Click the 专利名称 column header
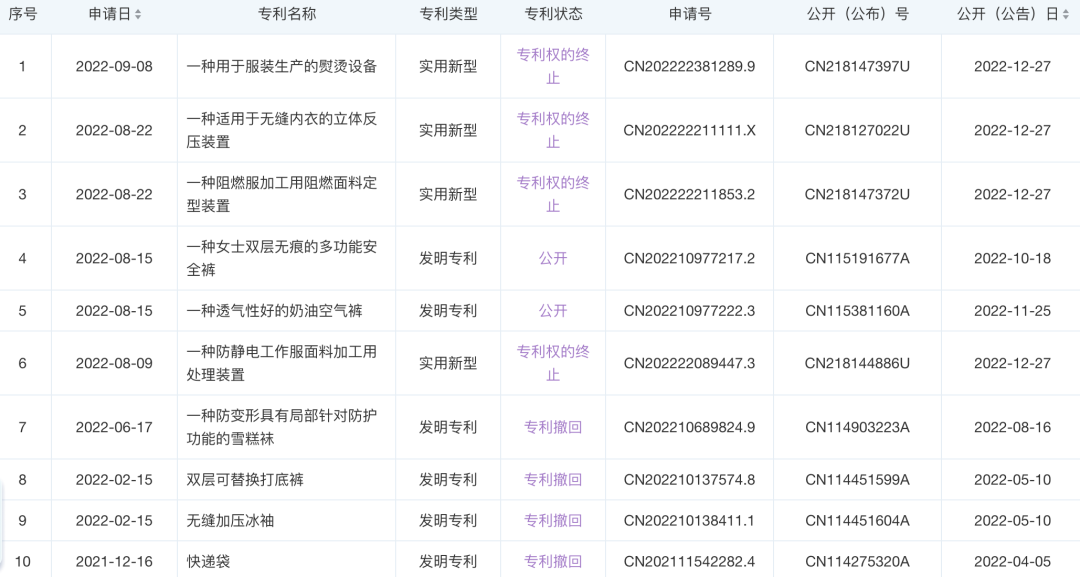Viewport: 1080px width, 577px height. pyautogui.click(x=288, y=14)
